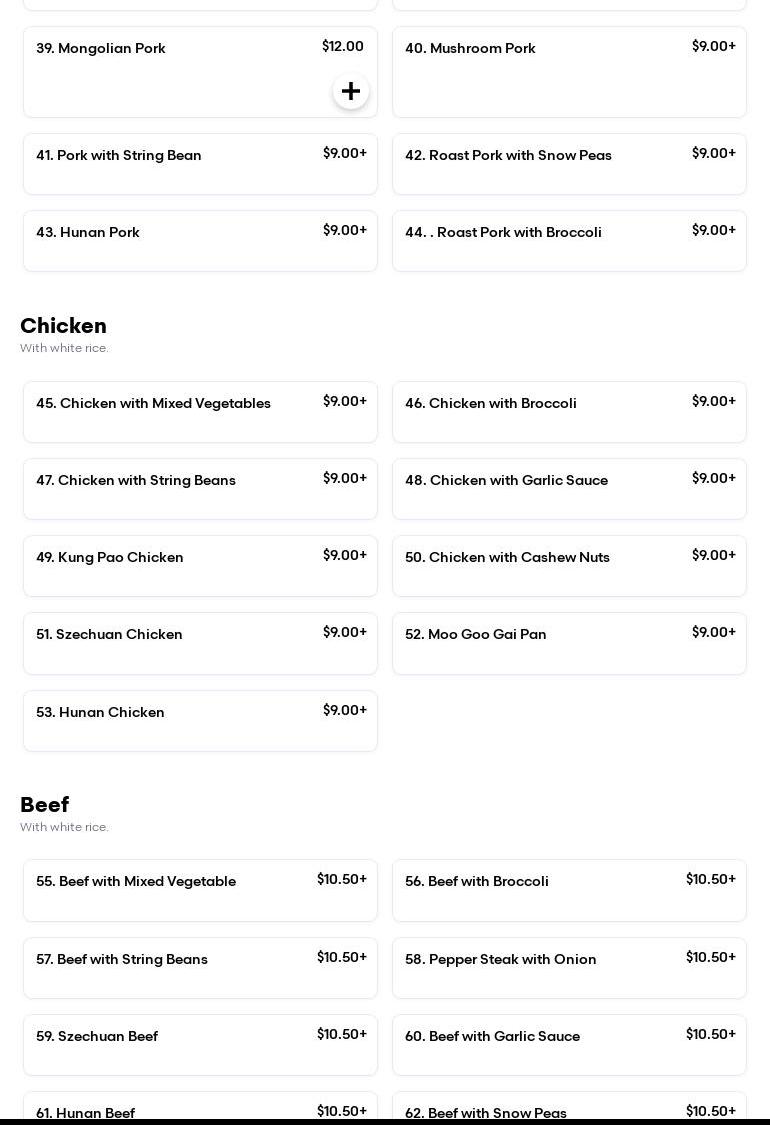Image resolution: width=770 pixels, height=1125 pixels.
Task: Open 48. Chicken with Garlic Sauce
Action: 569,489
